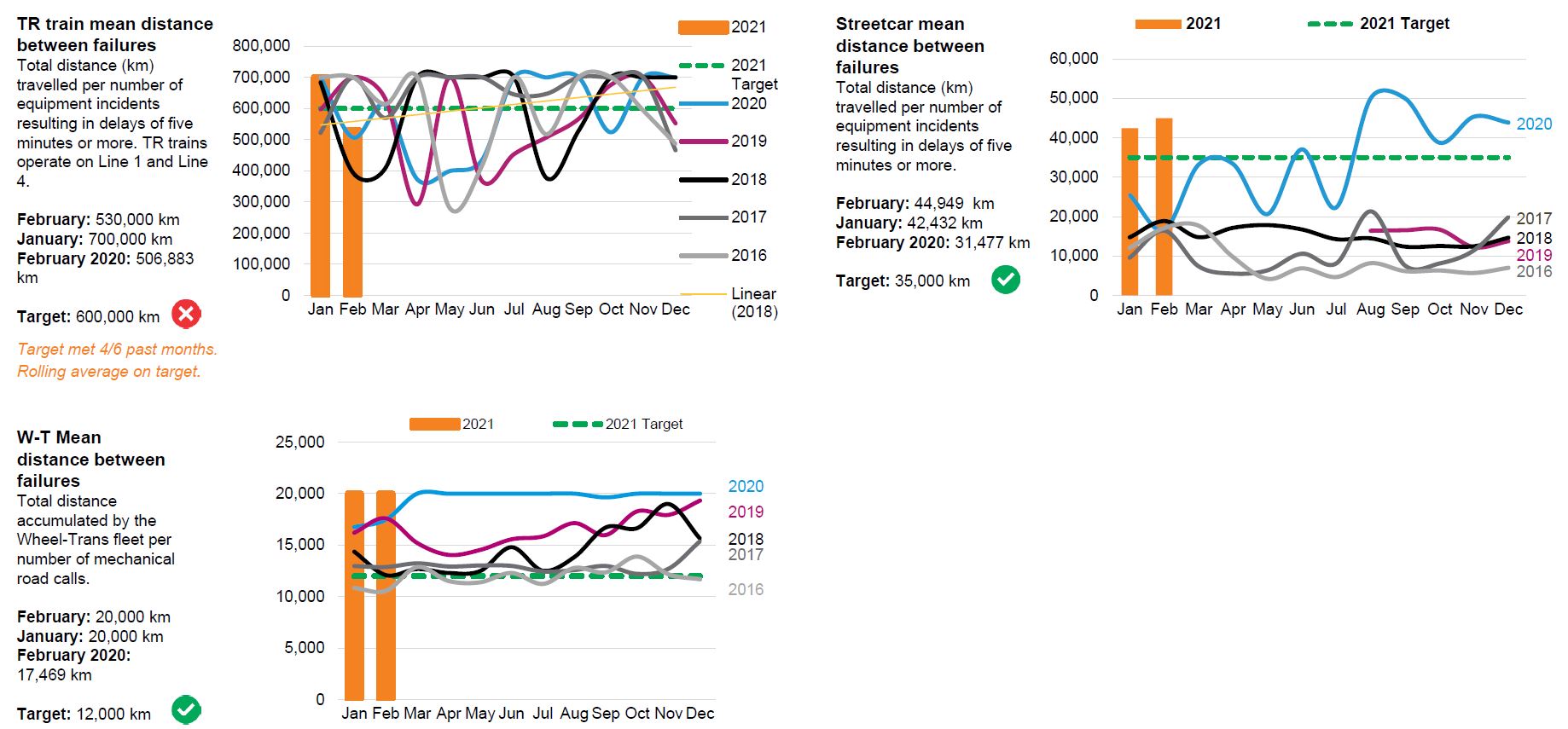Click the green checkmark beside Streetcar target

[x=1006, y=280]
